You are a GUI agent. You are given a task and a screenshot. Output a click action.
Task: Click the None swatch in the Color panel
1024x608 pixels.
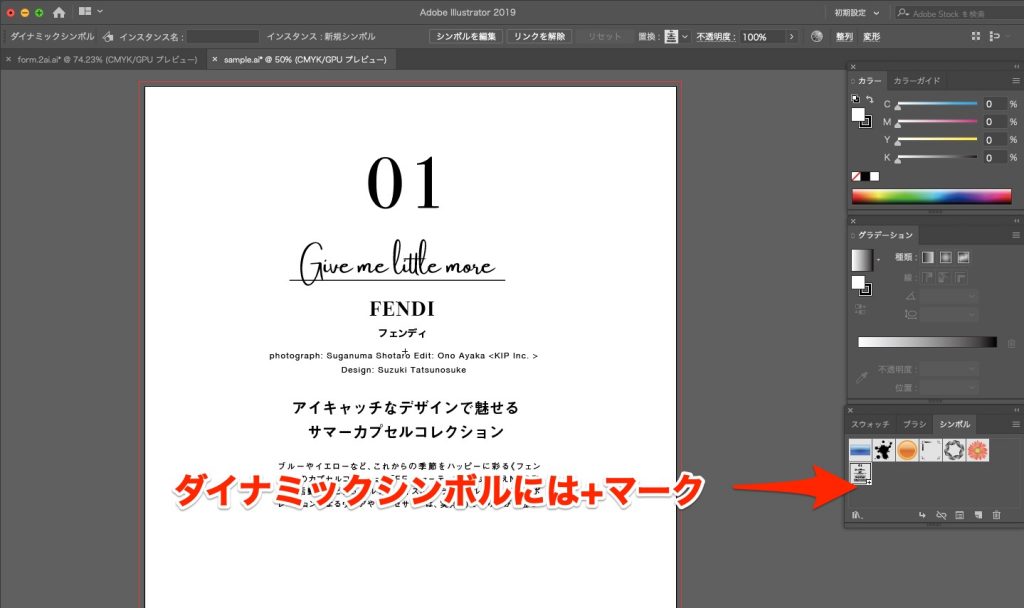click(856, 176)
